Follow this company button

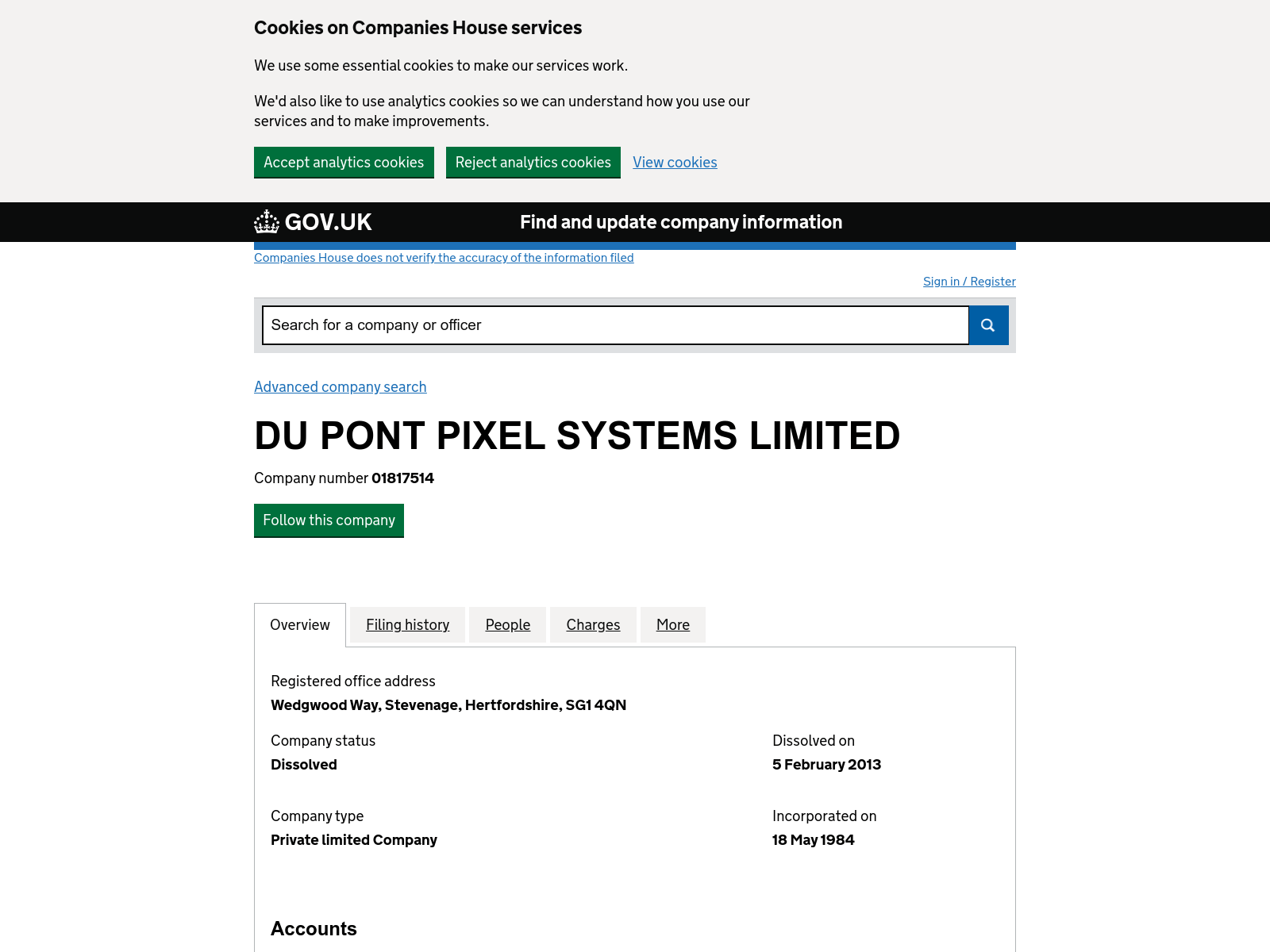(x=329, y=520)
